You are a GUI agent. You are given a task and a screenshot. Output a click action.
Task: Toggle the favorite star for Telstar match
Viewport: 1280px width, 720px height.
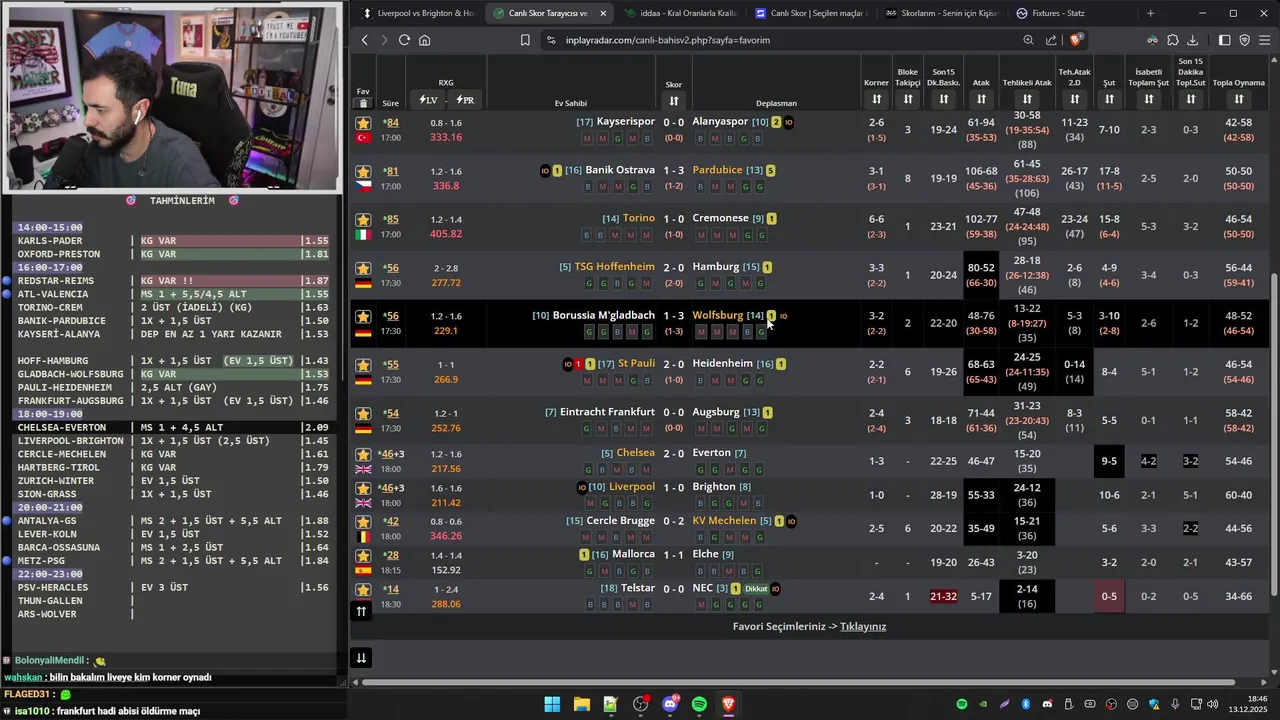363,590
